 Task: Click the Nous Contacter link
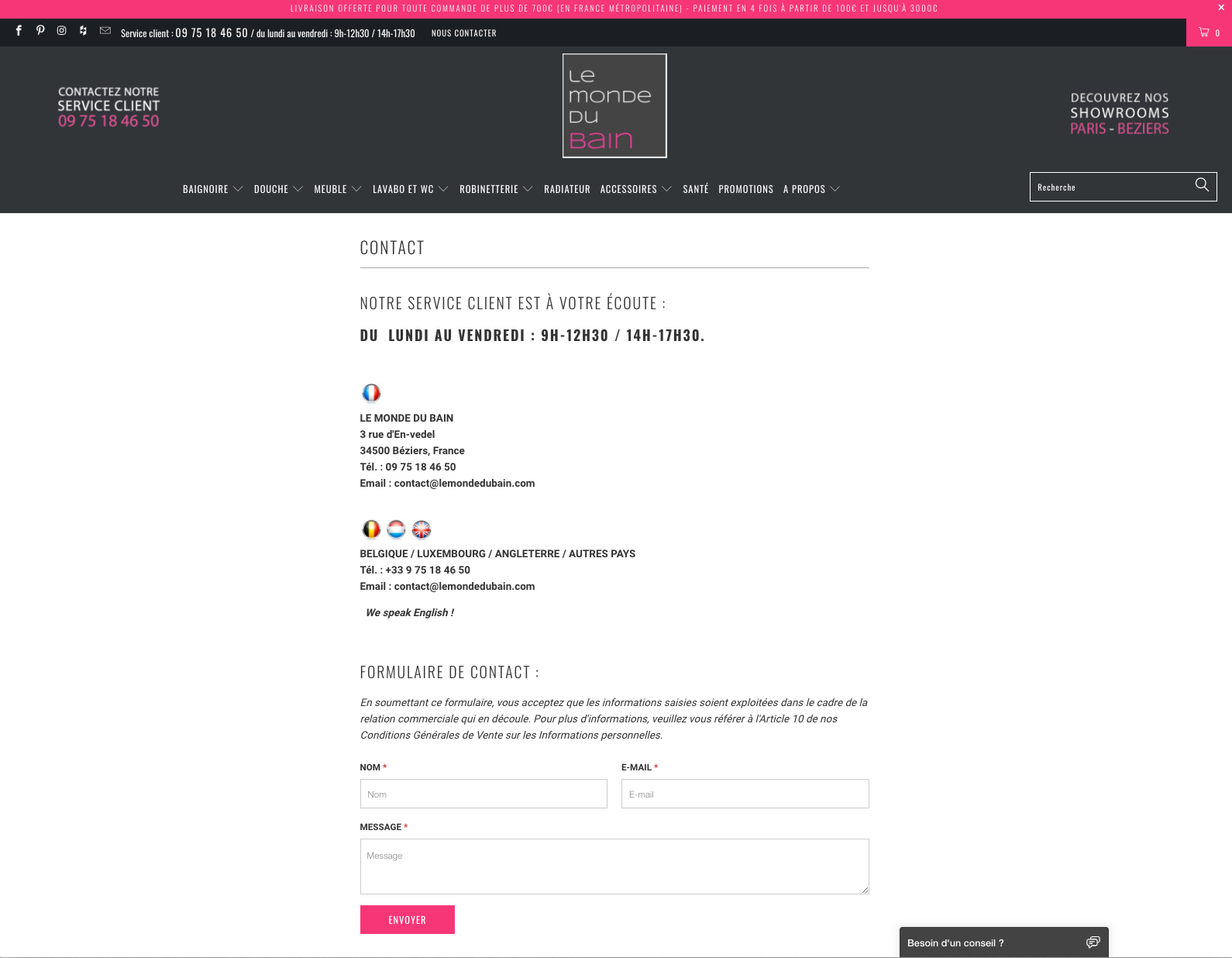(463, 33)
